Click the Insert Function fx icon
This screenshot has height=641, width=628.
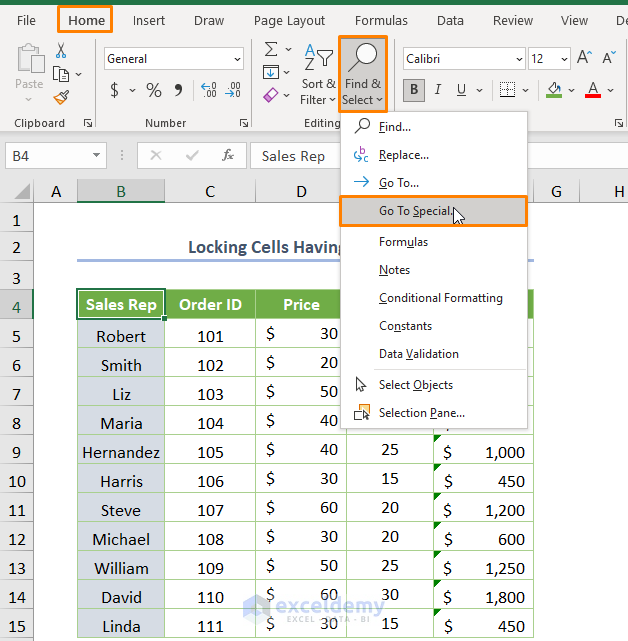228,155
